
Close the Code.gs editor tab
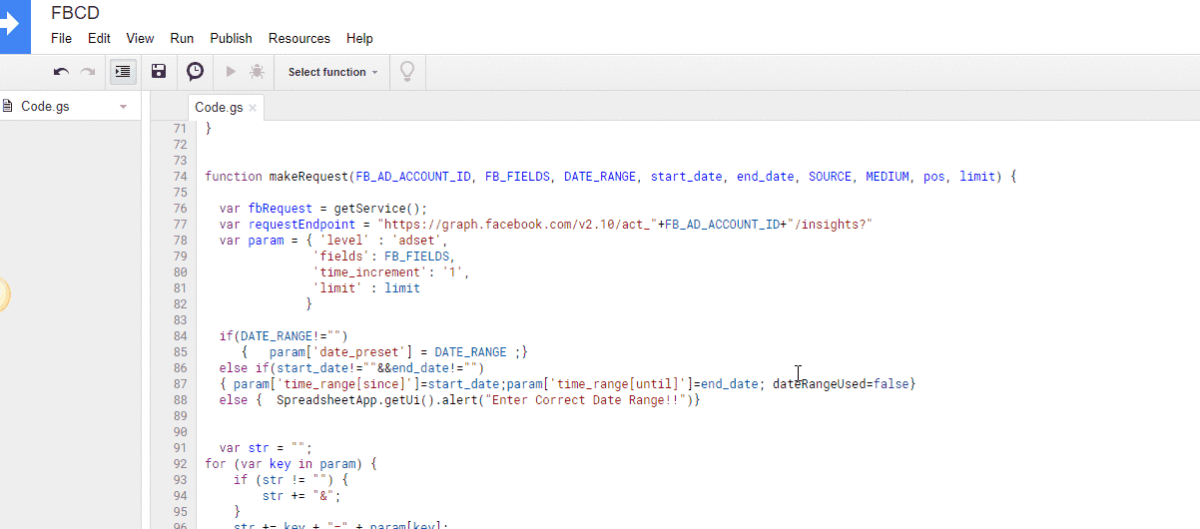click(x=253, y=108)
